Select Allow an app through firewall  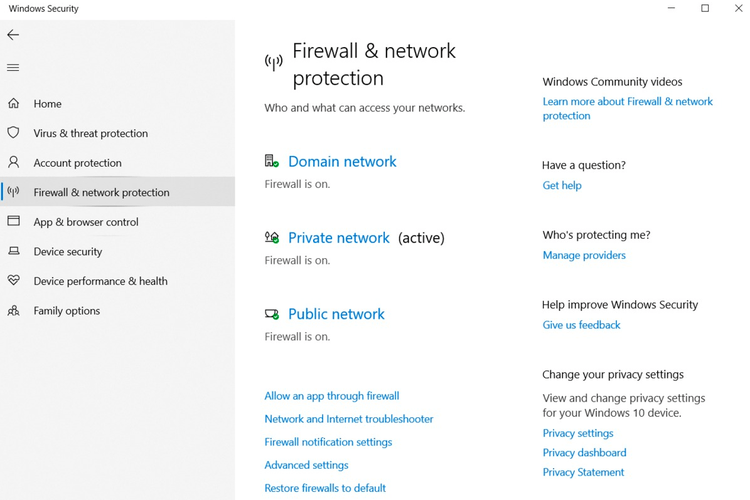[x=331, y=396]
